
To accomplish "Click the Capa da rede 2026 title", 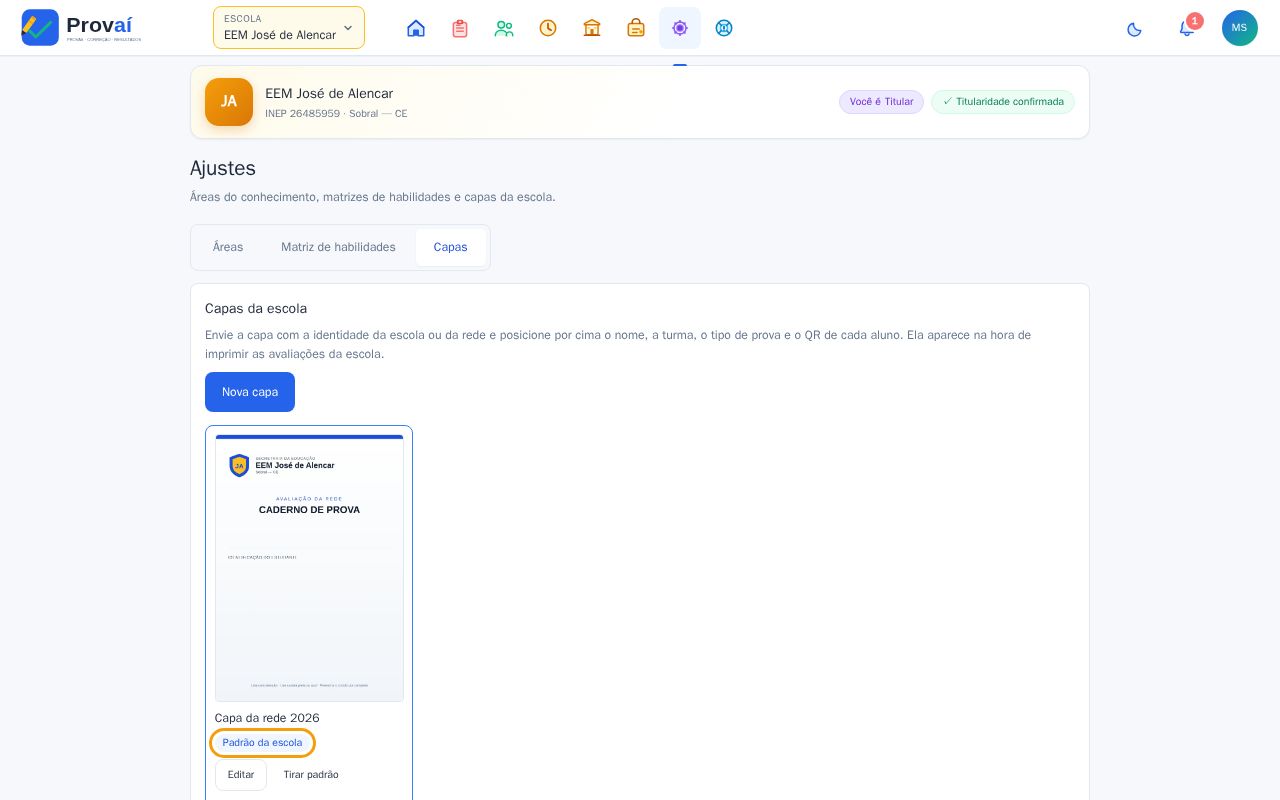I will 267,718.
